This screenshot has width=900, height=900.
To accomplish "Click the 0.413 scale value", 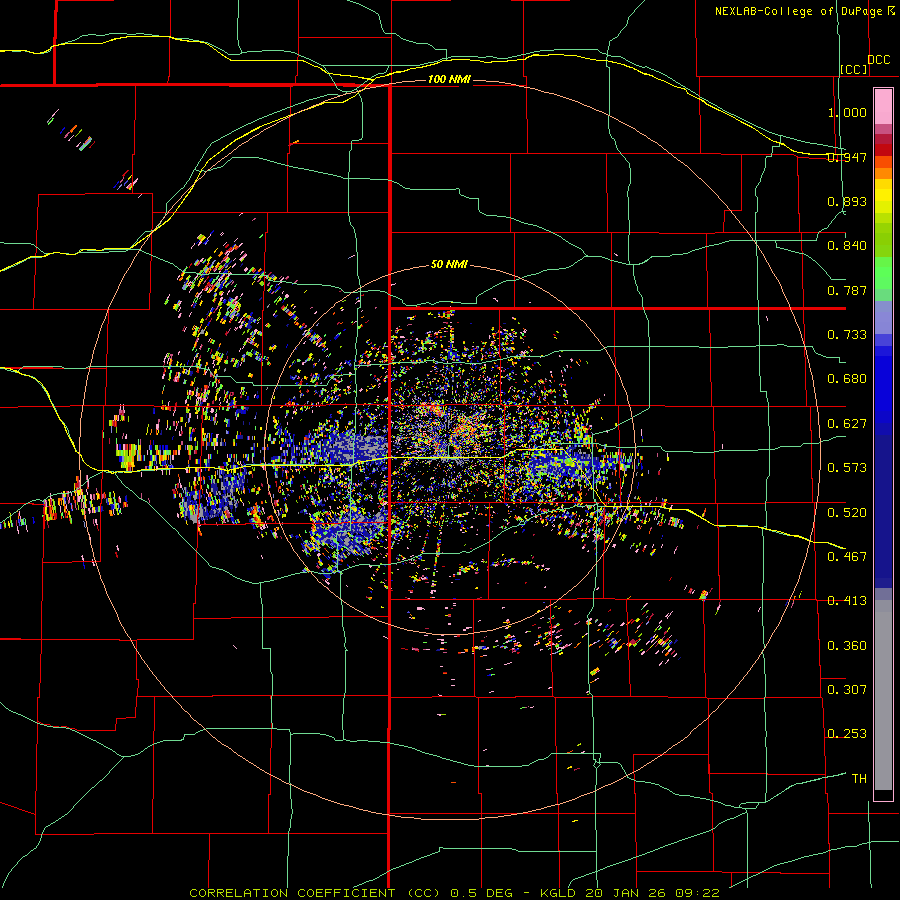I will 847,601.
